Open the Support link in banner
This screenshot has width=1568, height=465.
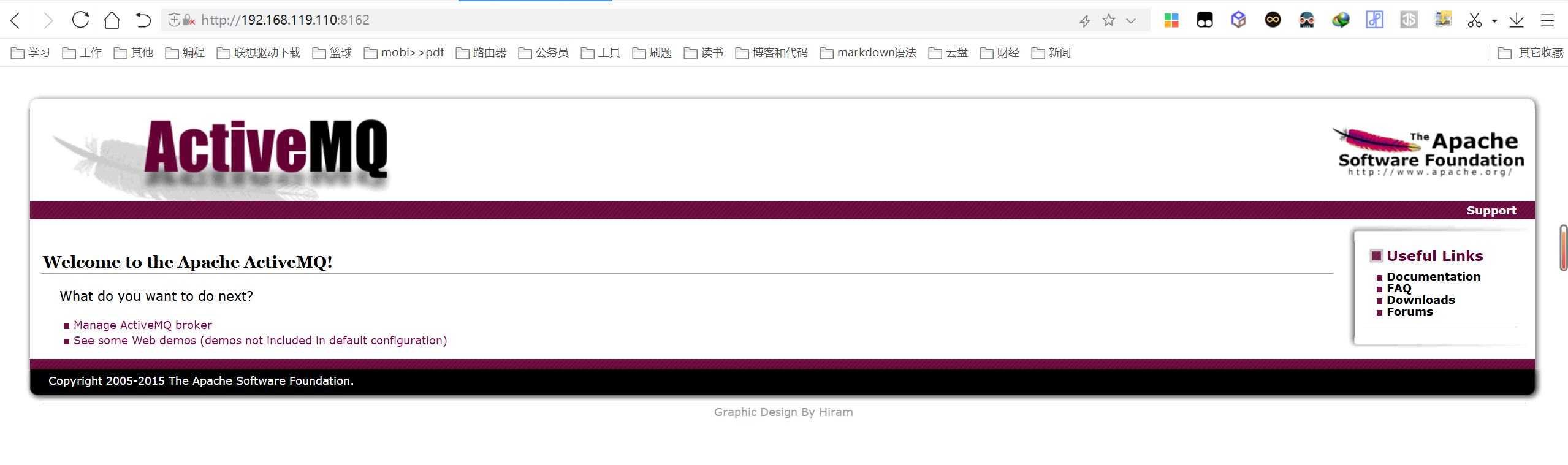[x=1491, y=210]
